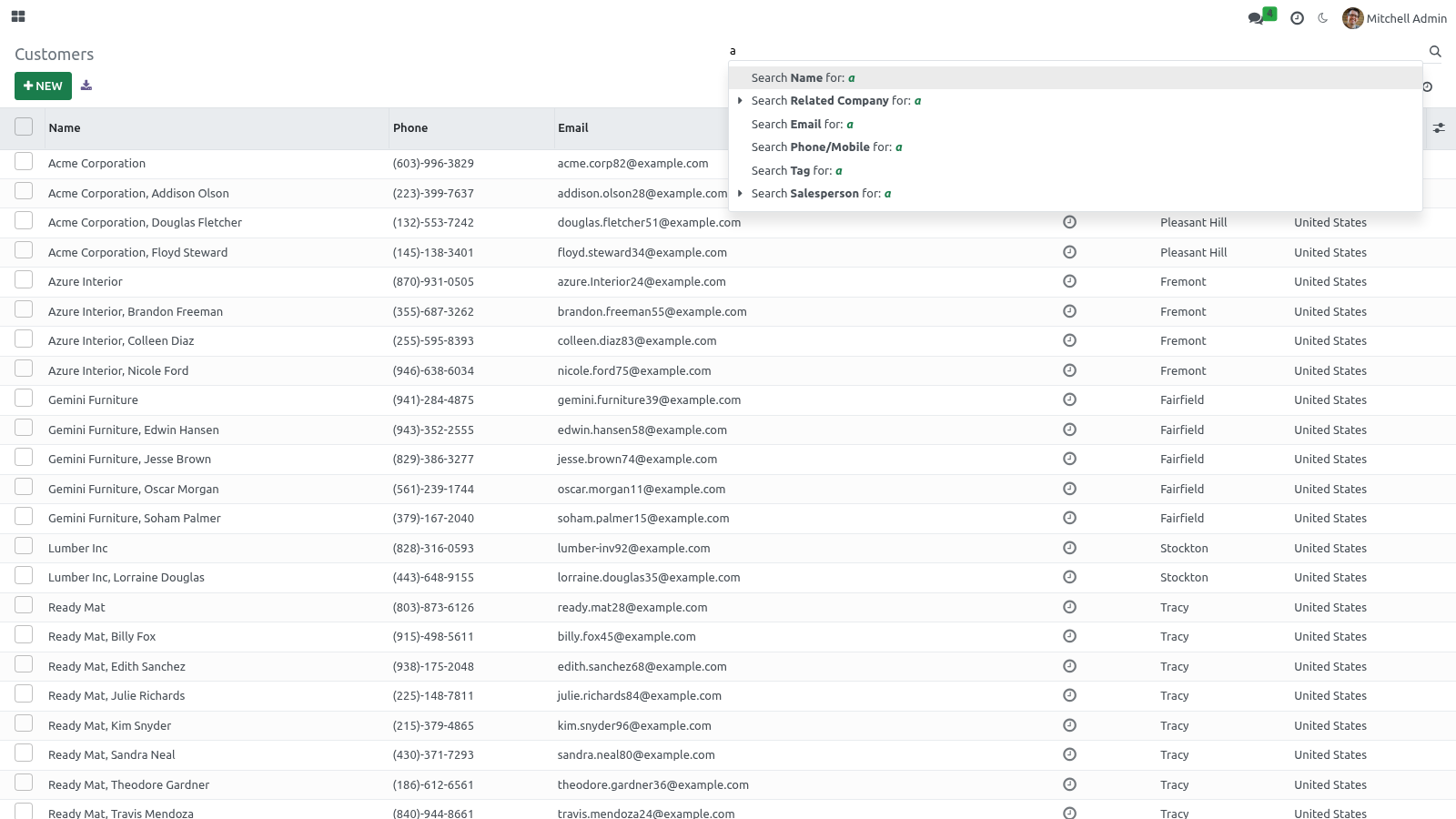Click the download import records icon

86,86
